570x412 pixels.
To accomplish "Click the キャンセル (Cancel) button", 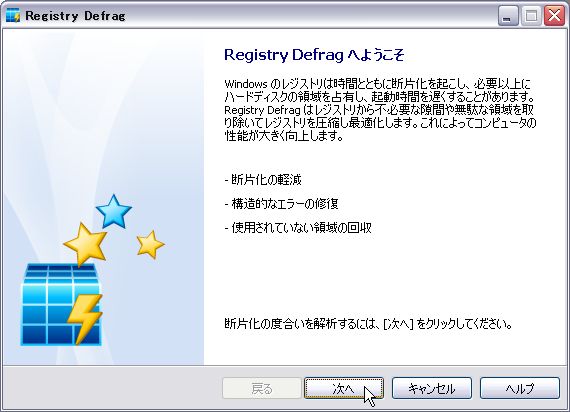I will [x=431, y=388].
